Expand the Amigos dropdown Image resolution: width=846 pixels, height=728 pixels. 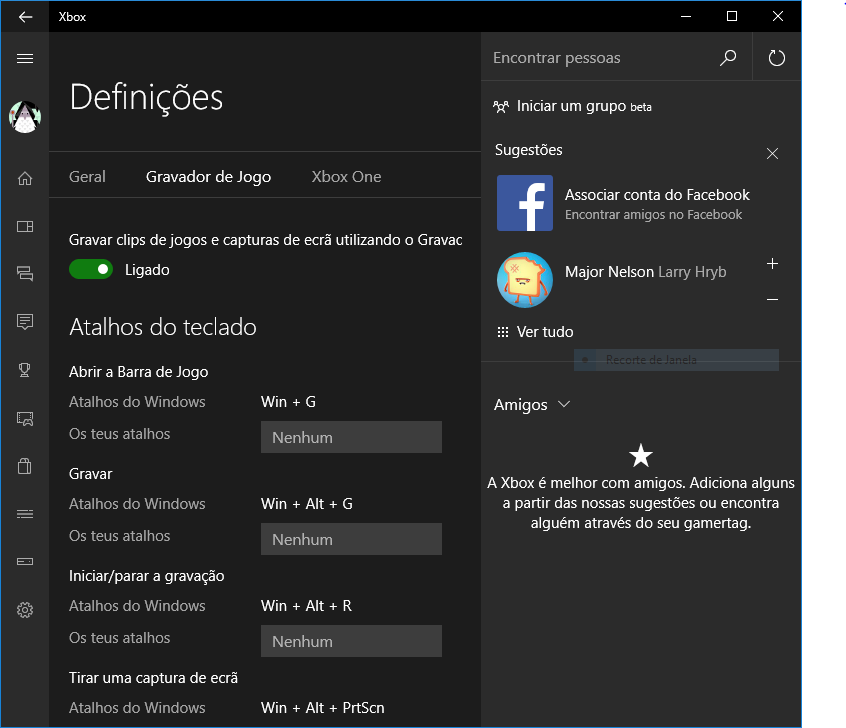click(x=532, y=405)
